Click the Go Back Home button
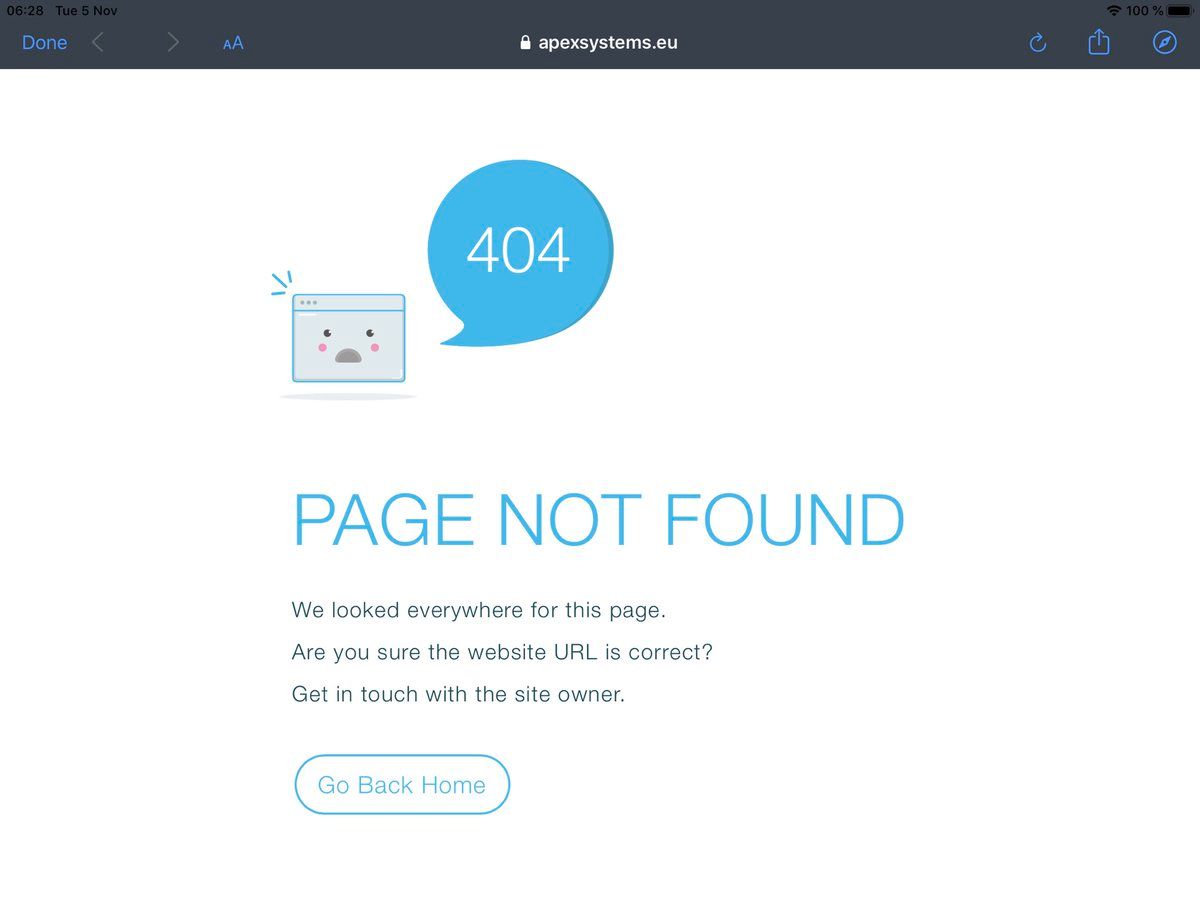Viewport: 1200px width, 900px height. (402, 785)
